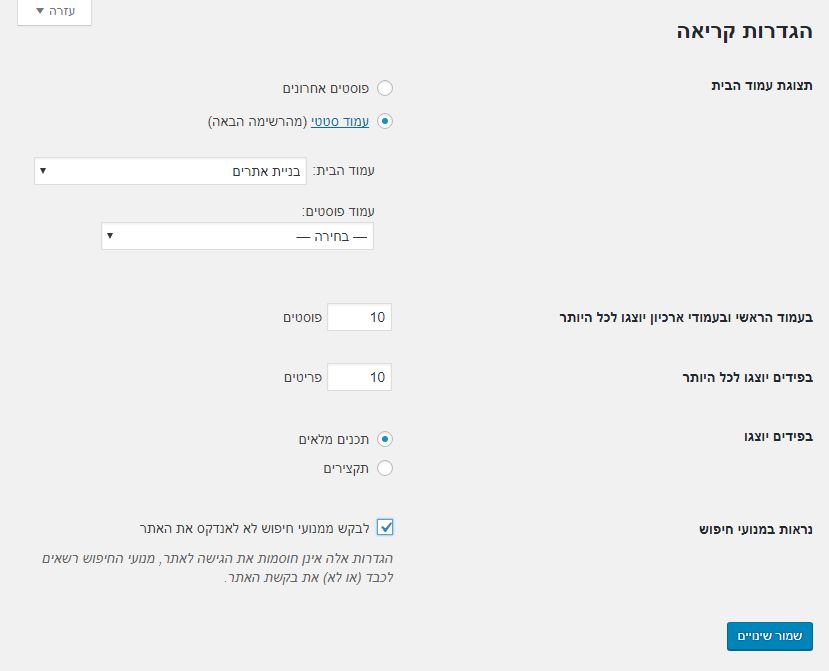Click the לבקש ממנועי חיפוש label text
Screen dimensions: 829x671
pos(254,529)
